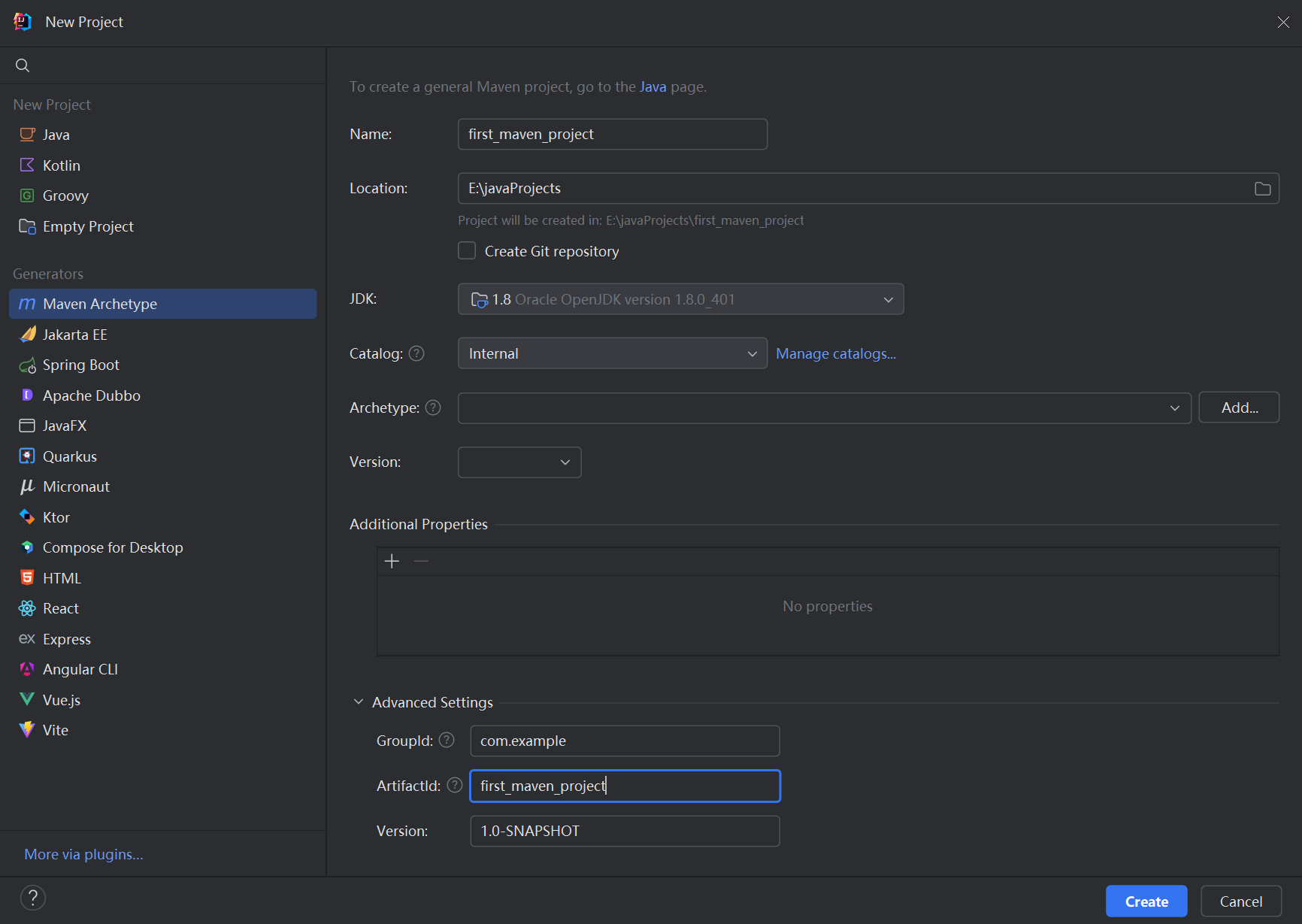Image resolution: width=1302 pixels, height=924 pixels.
Task: Click the Java page link
Action: 653,86
